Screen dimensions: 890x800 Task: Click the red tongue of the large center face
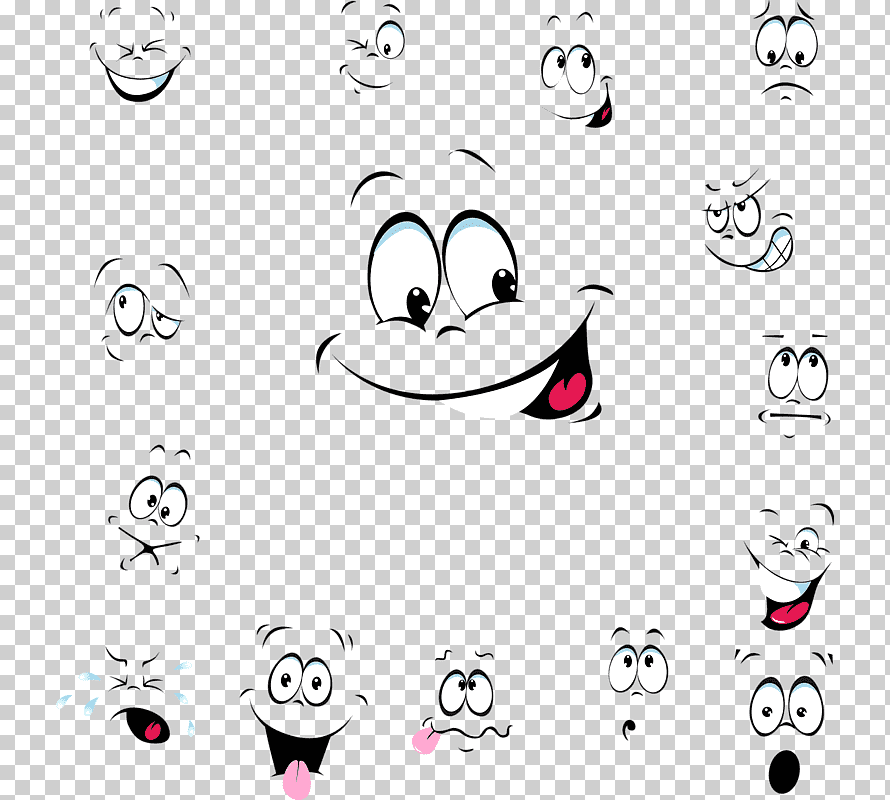[566, 391]
